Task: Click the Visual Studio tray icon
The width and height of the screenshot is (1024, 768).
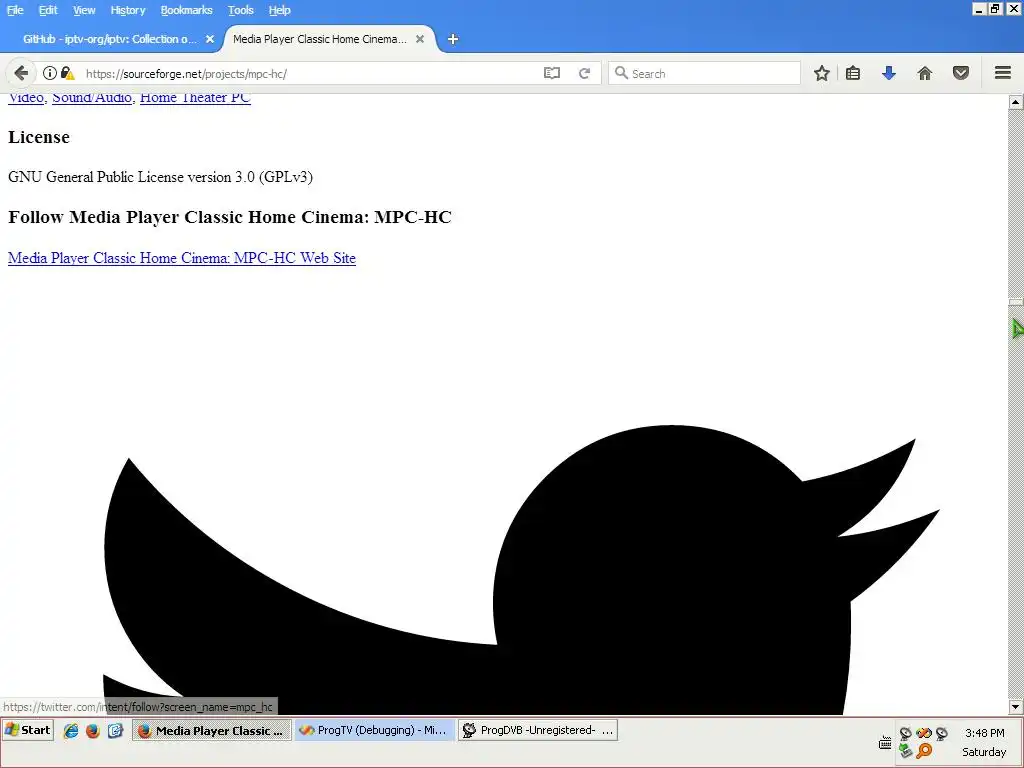Action: [923, 733]
